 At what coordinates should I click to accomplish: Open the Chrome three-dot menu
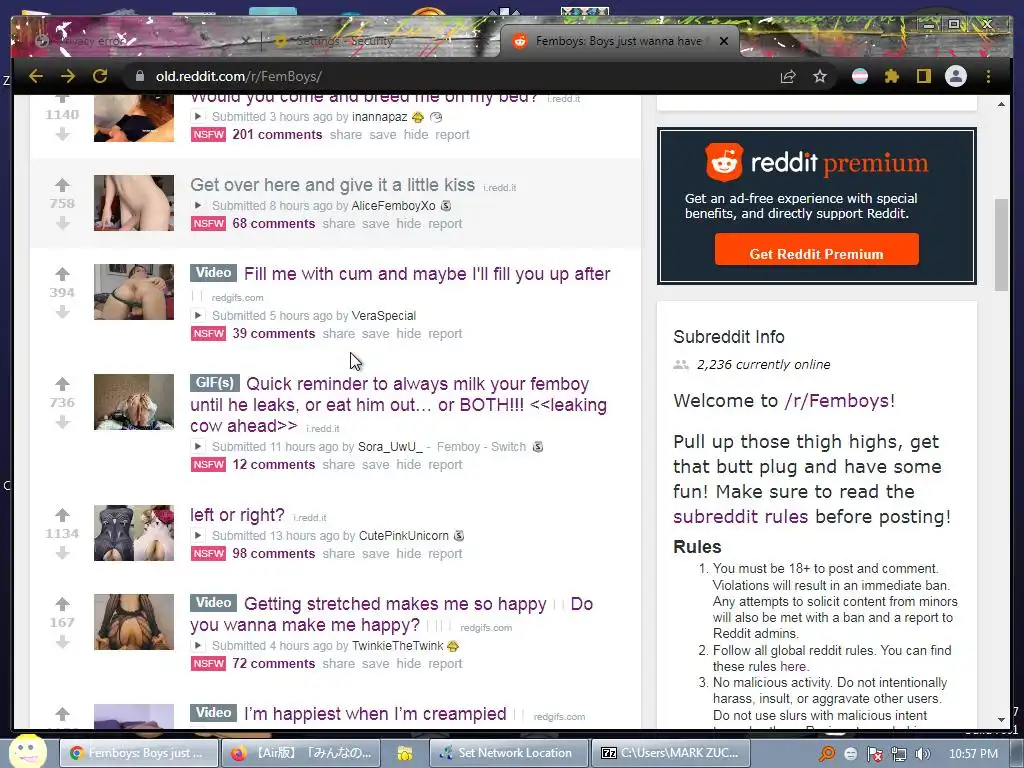tap(988, 76)
